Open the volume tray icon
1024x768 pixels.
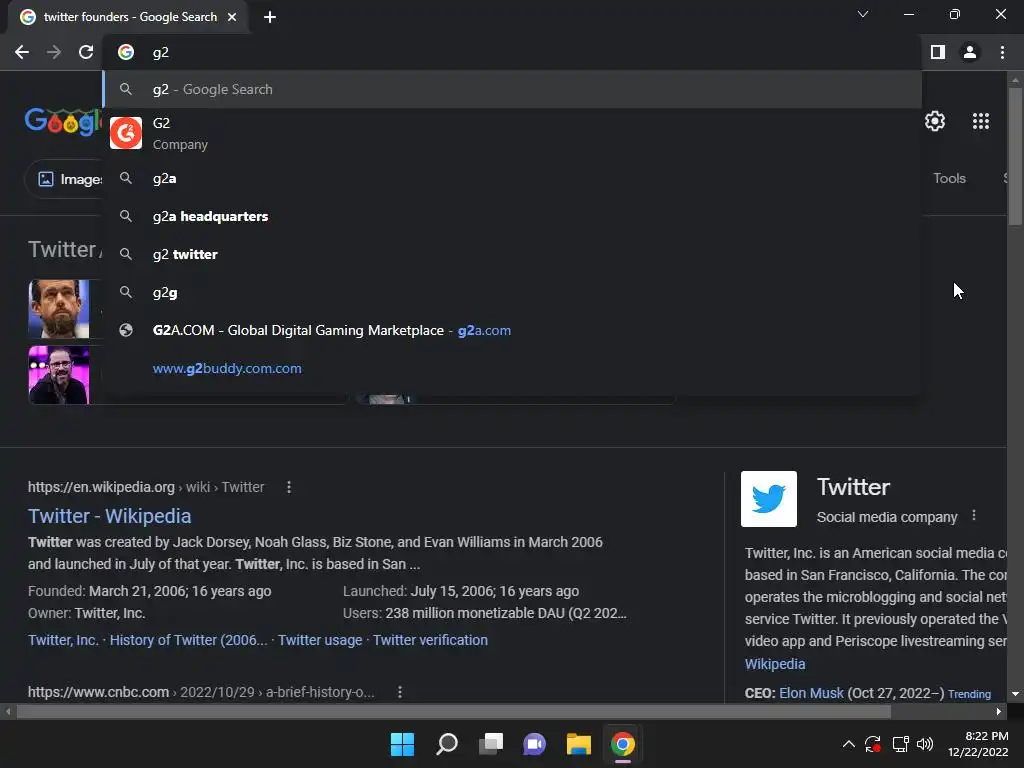coord(925,744)
